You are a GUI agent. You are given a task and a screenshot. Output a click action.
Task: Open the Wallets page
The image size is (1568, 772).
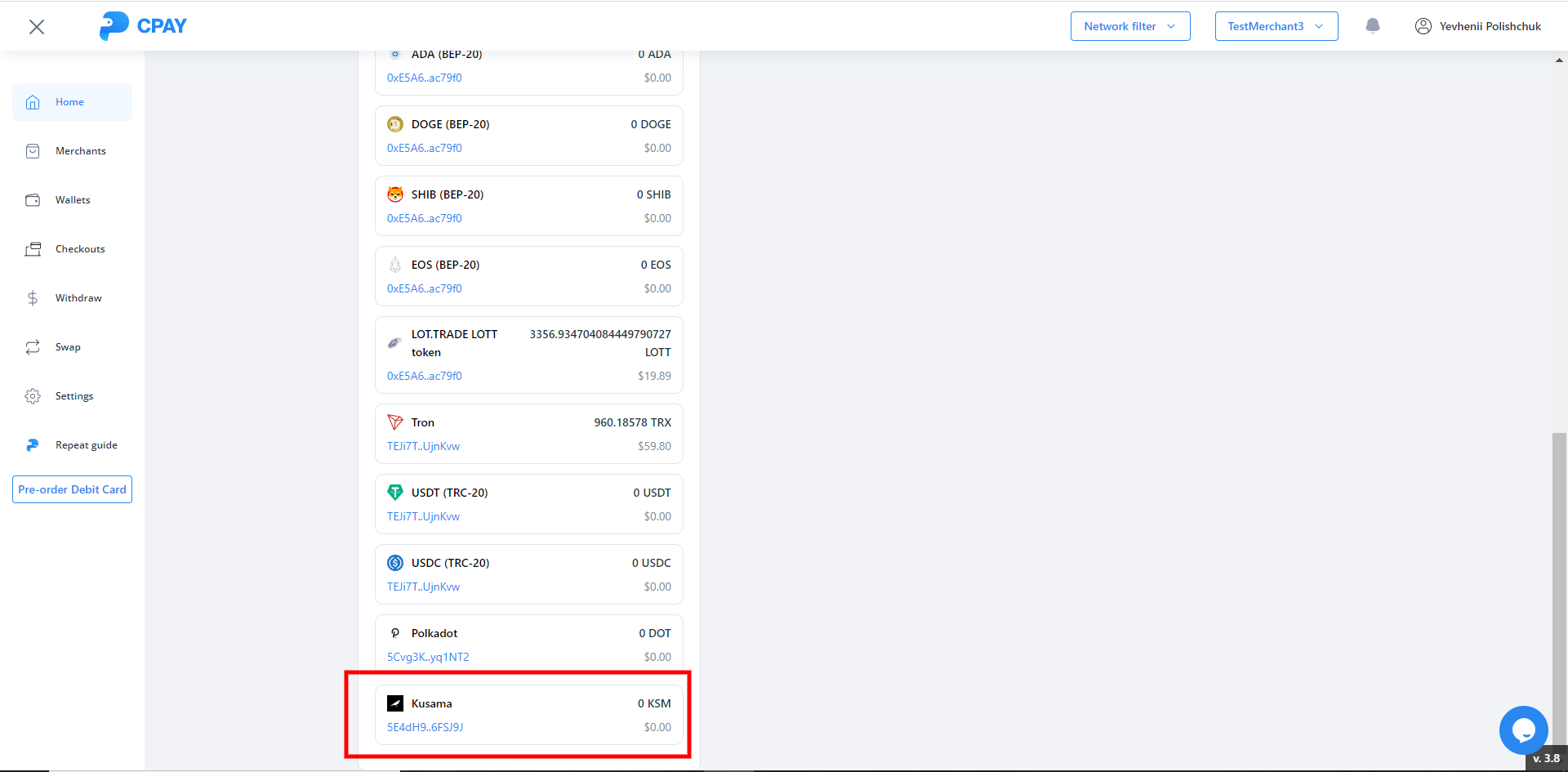tap(73, 200)
